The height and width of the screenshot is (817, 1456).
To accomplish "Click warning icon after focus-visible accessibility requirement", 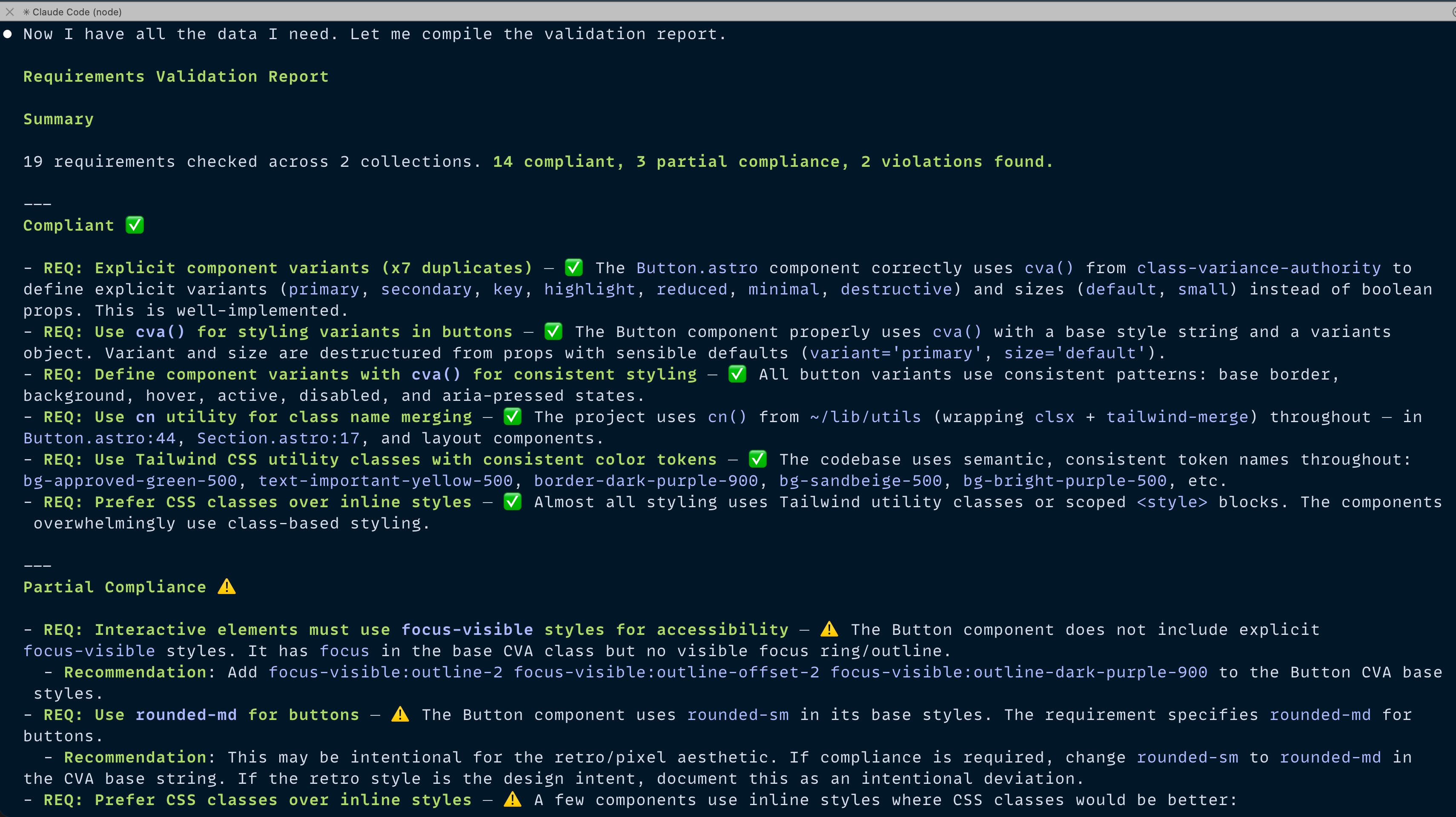I will [x=828, y=629].
